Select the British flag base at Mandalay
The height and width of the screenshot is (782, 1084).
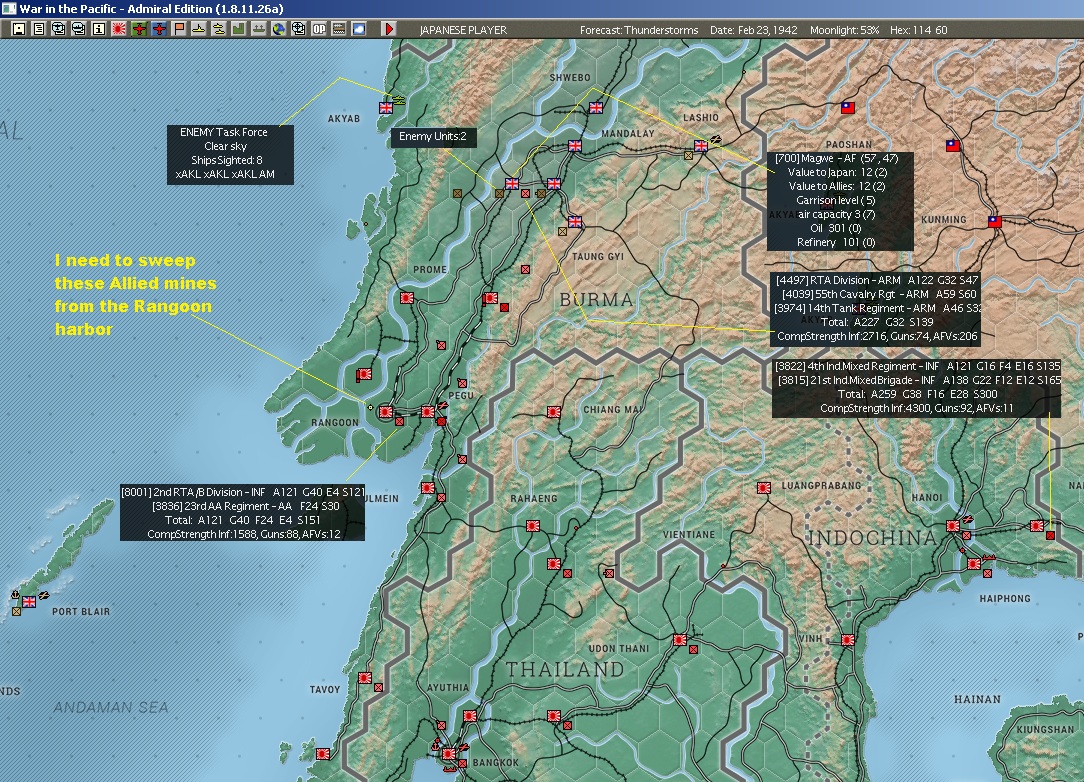click(574, 146)
